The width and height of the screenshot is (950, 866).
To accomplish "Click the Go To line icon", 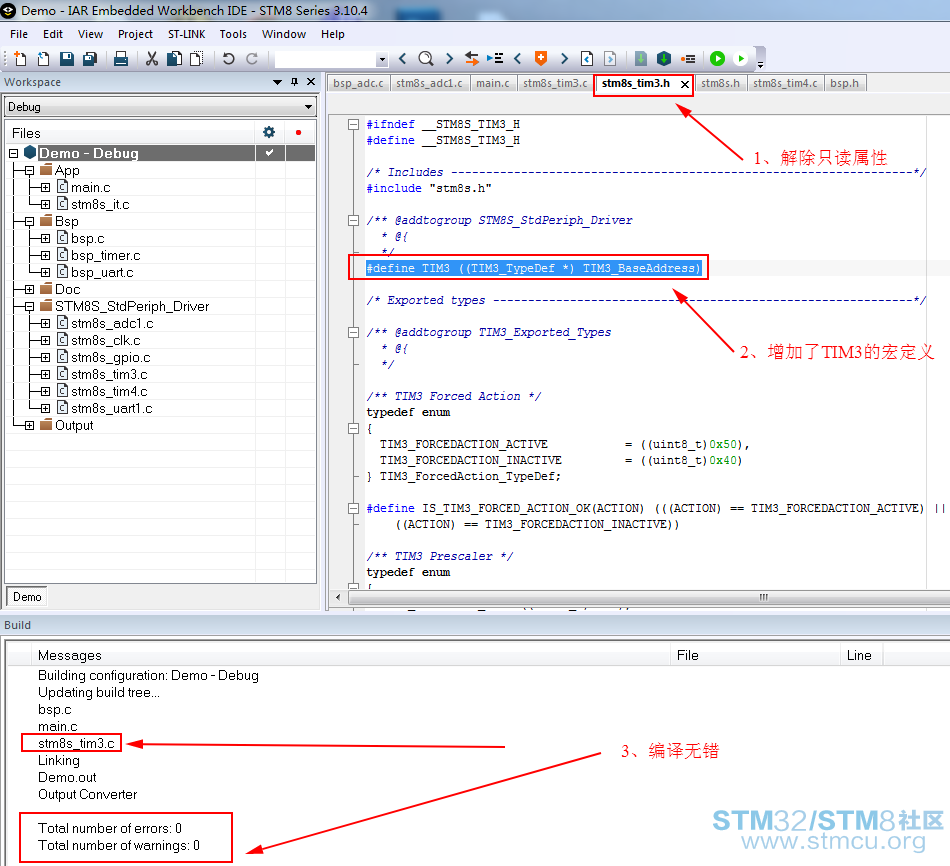I will [x=495, y=58].
